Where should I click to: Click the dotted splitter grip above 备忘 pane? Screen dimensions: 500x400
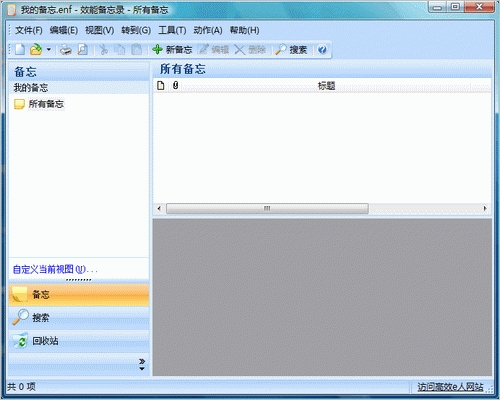point(79,280)
